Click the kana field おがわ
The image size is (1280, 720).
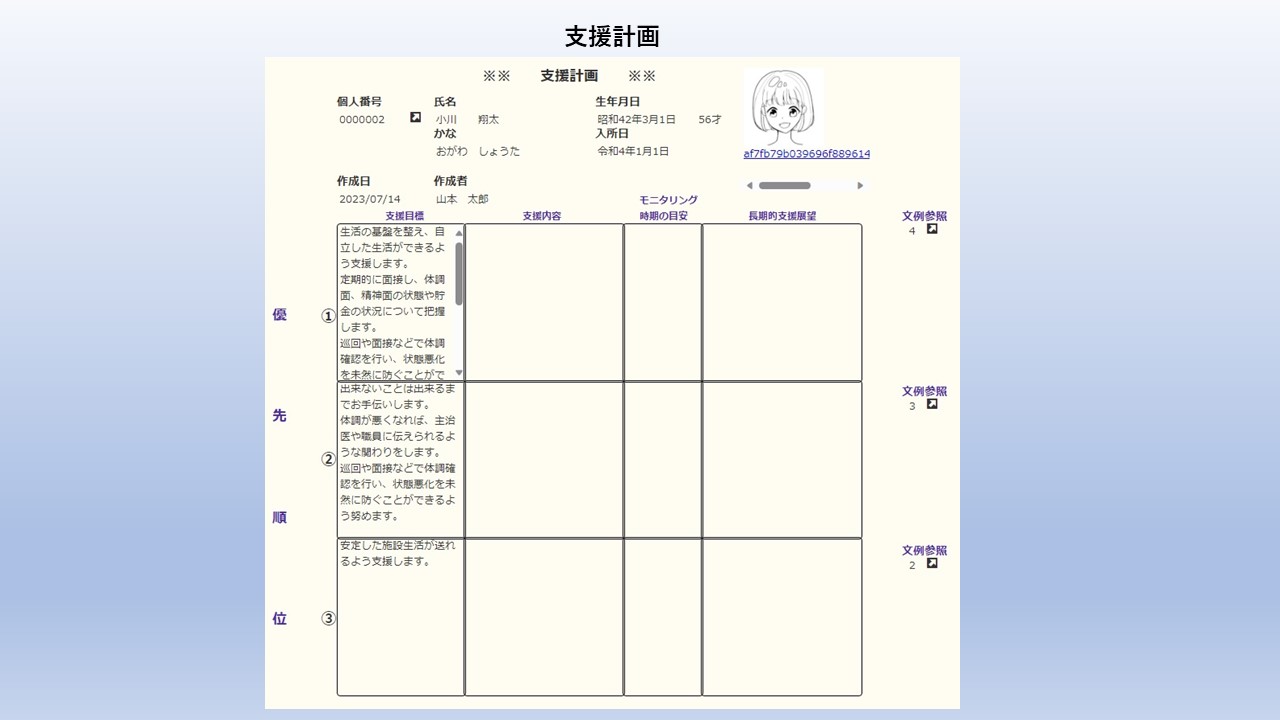452,152
